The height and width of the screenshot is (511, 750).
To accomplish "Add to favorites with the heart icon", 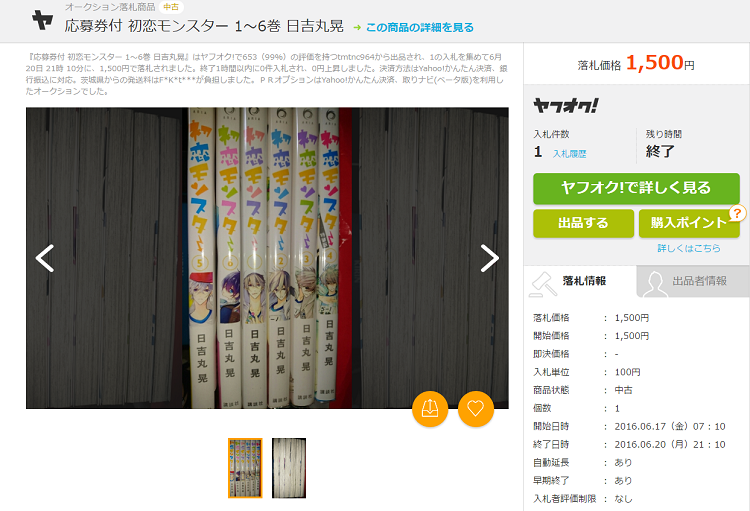I will coord(475,409).
